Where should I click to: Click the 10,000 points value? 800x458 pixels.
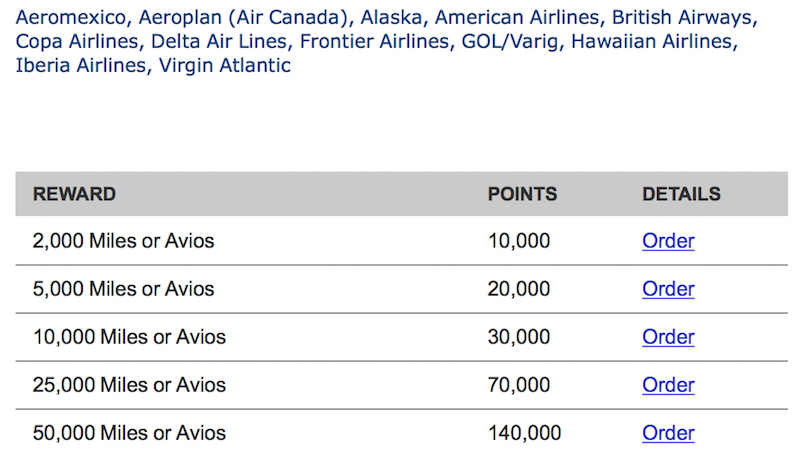519,241
